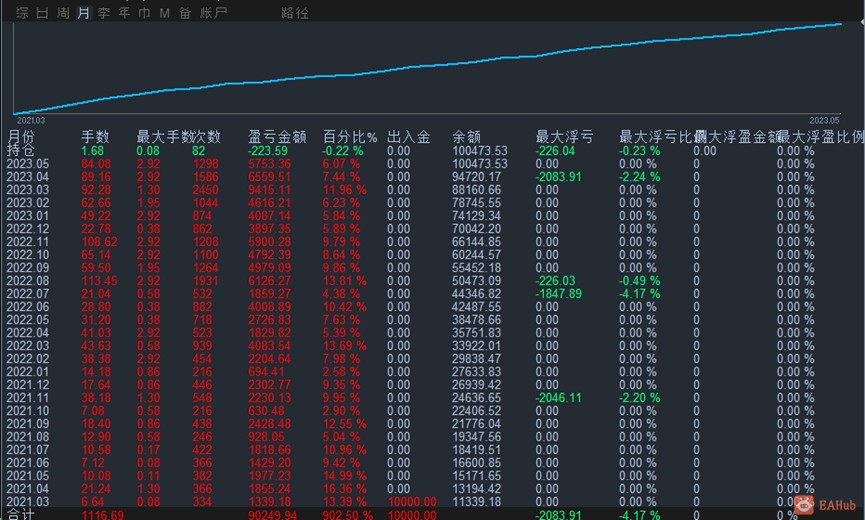Click balance 50473.09 for 2022.08
Viewport: 865px width, 520px height.
click(477, 281)
